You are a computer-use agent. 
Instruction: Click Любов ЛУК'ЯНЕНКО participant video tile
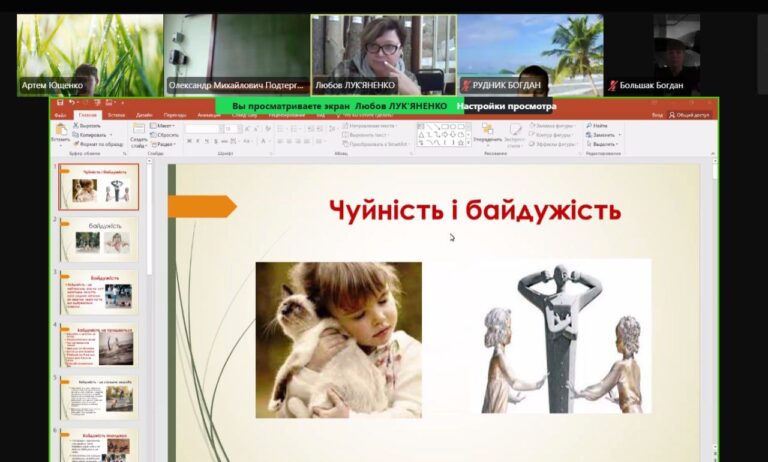(x=383, y=55)
